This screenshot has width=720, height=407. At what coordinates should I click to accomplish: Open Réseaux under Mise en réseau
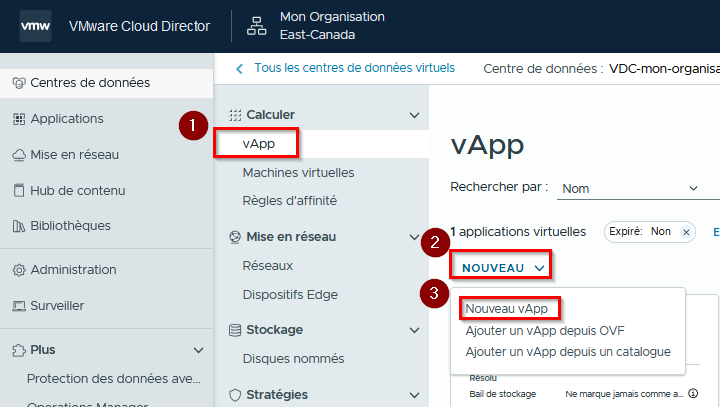(268, 266)
